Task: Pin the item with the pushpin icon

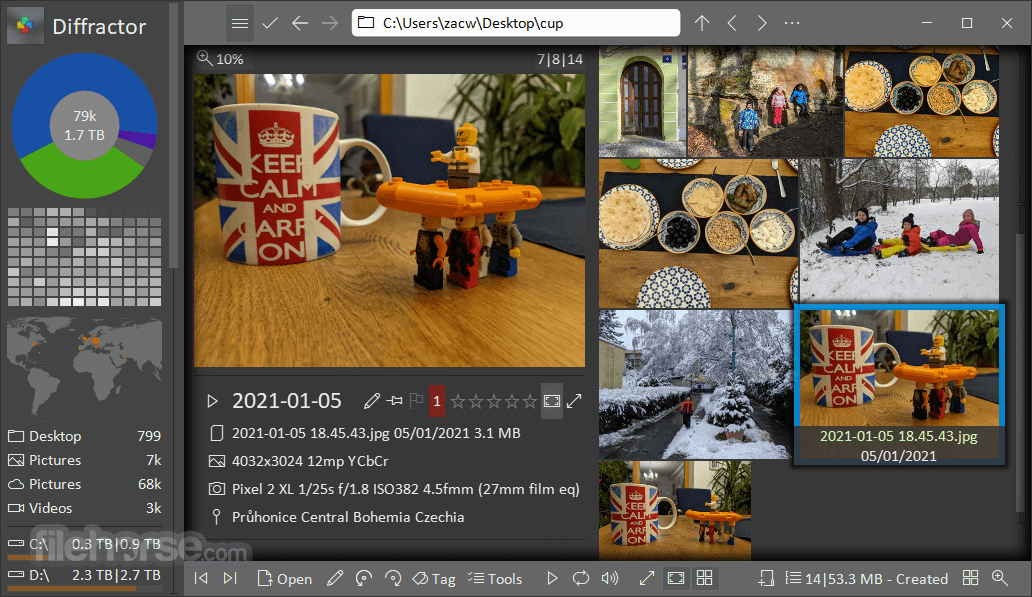Action: [395, 400]
